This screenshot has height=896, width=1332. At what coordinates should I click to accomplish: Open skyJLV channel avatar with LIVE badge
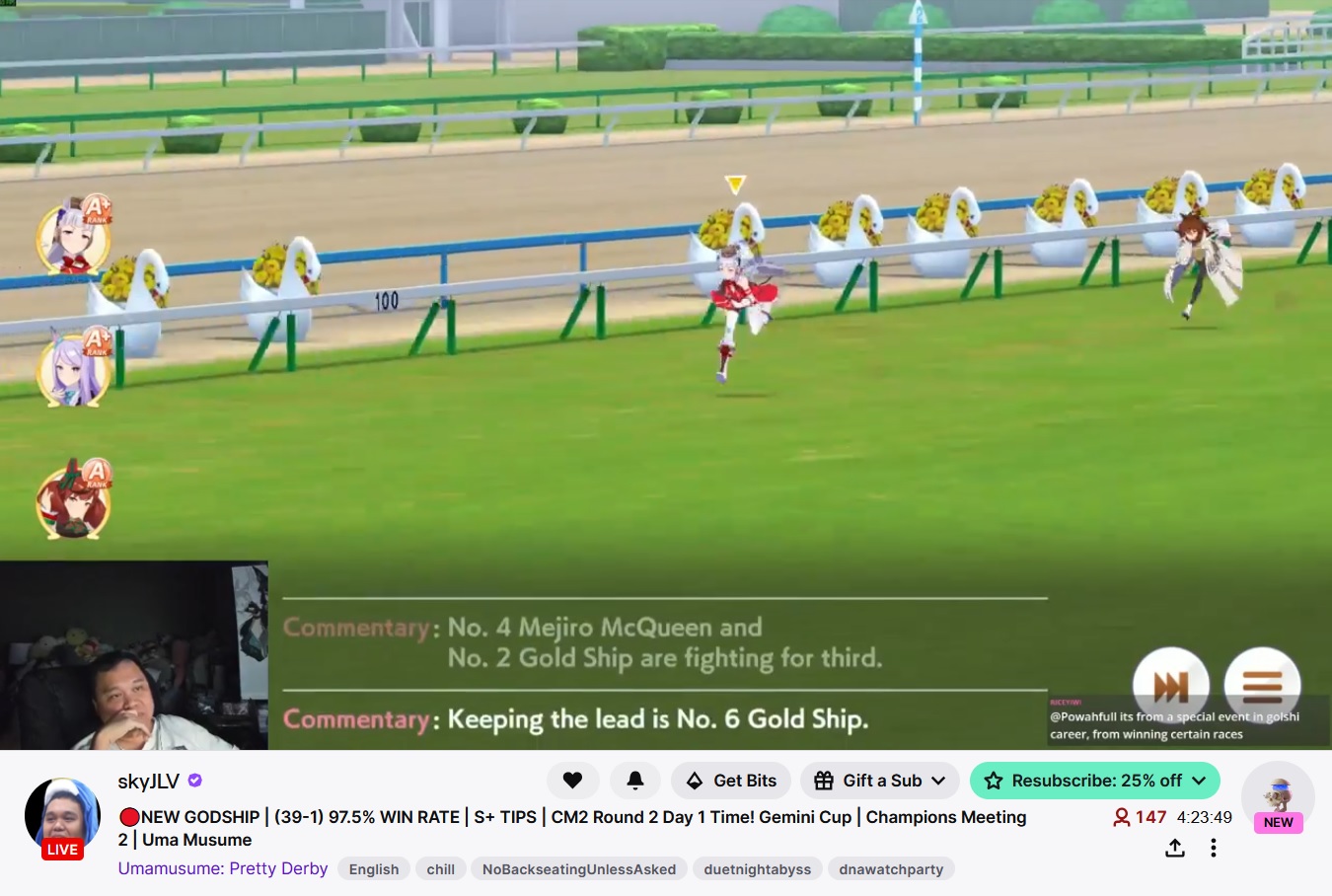[62, 818]
